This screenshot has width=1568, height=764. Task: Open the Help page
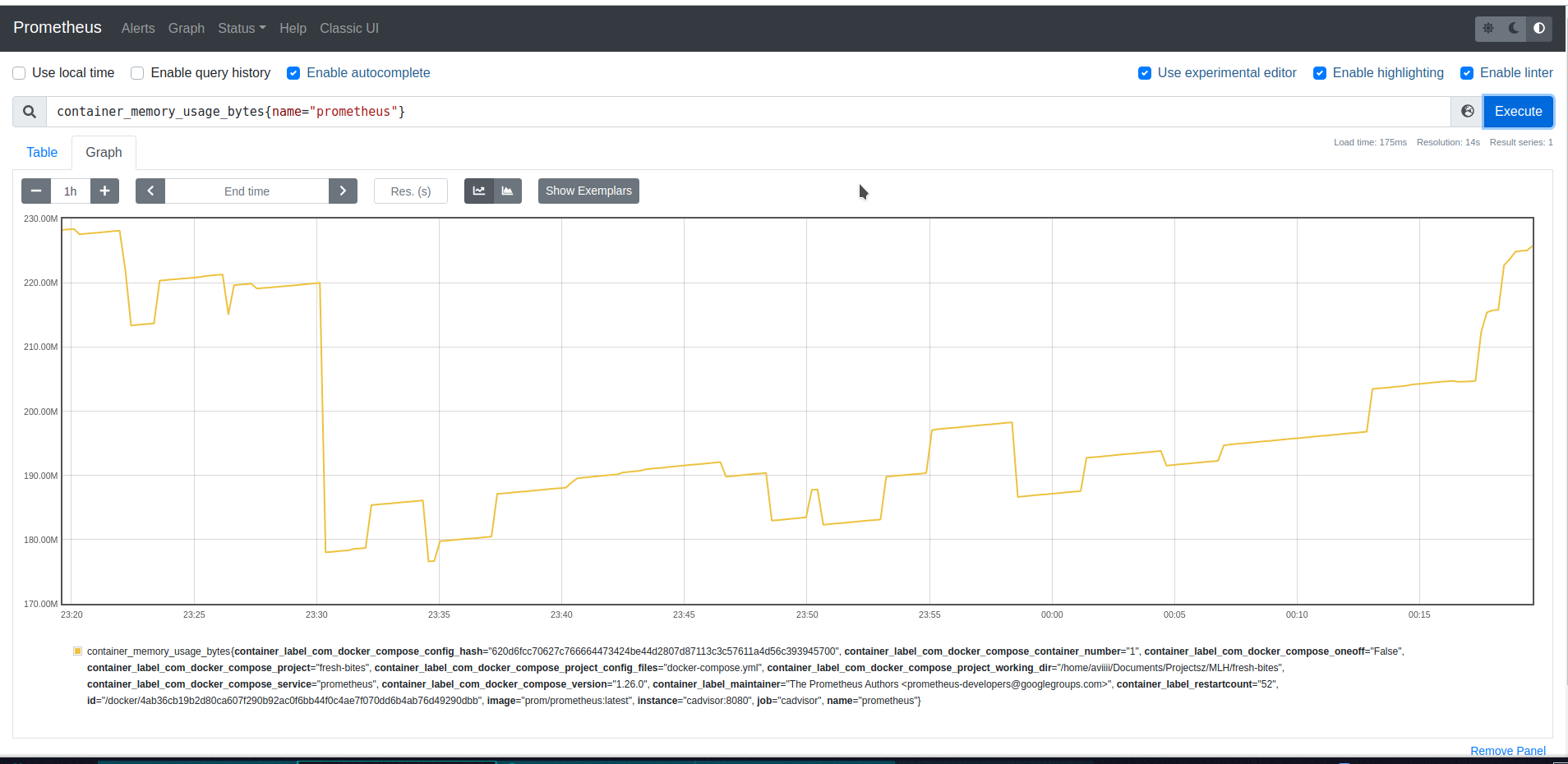293,28
